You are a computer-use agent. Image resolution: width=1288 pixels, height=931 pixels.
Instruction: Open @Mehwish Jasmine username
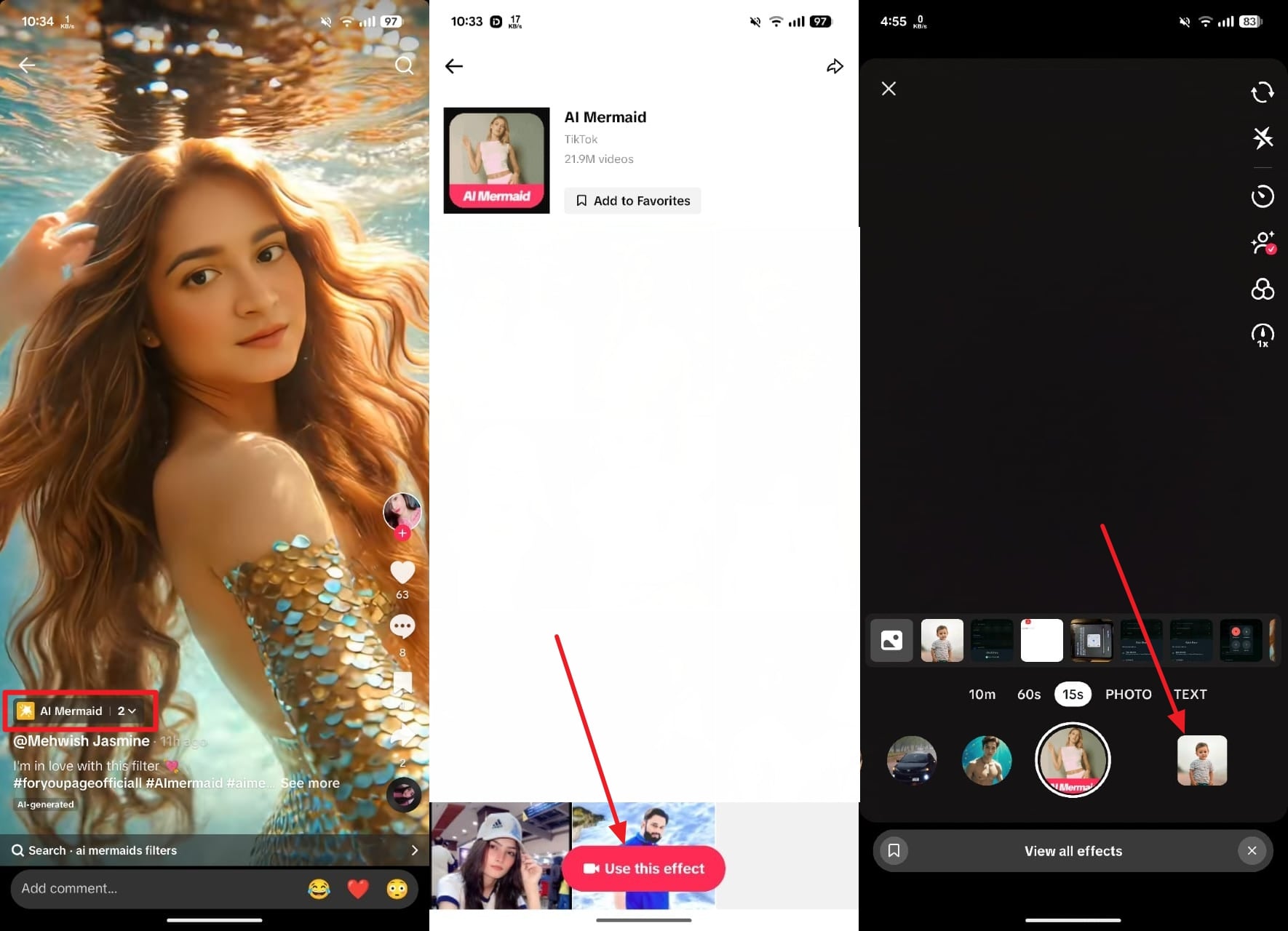82,741
